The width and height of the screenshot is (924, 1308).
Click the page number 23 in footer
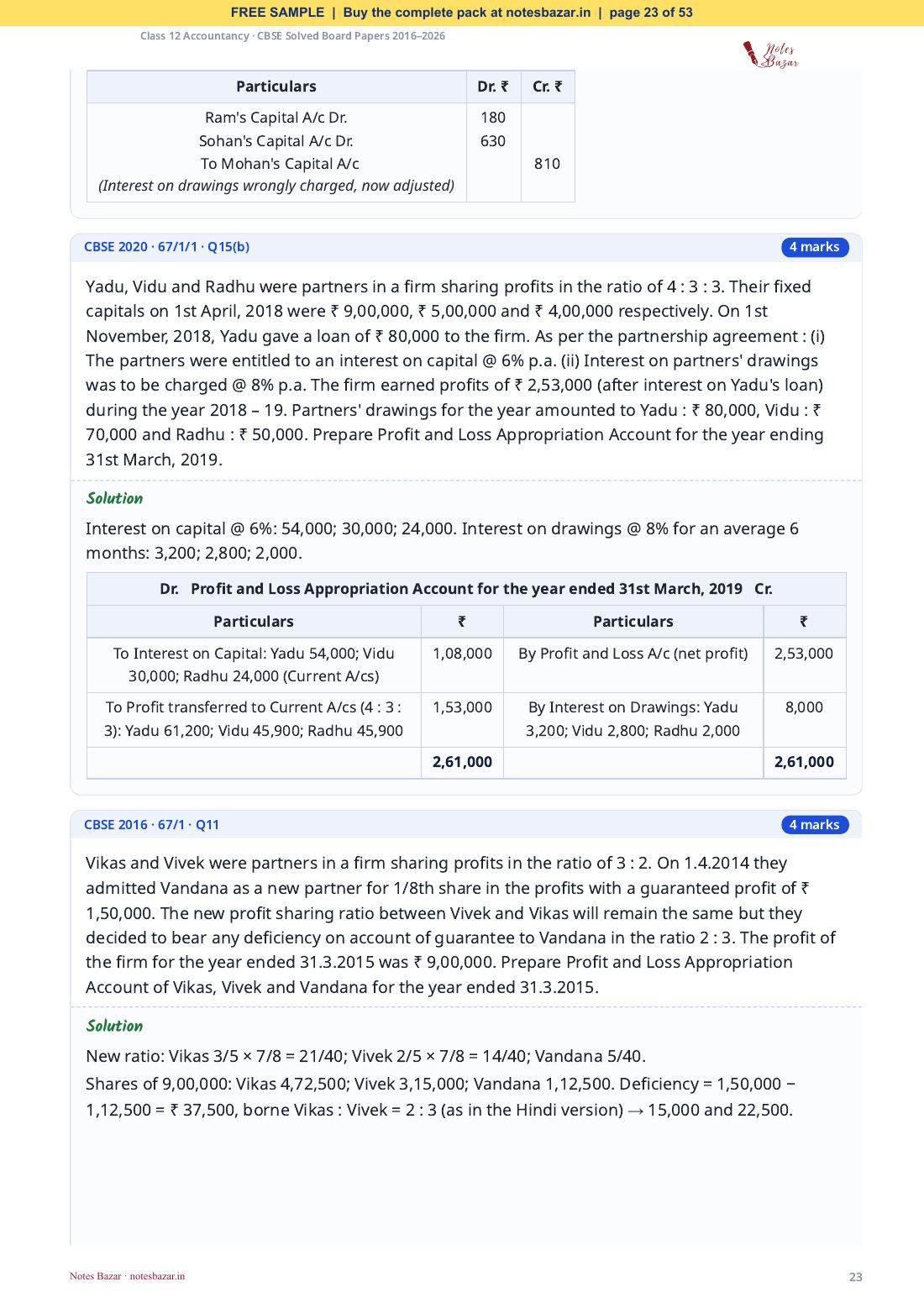pyautogui.click(x=856, y=1277)
